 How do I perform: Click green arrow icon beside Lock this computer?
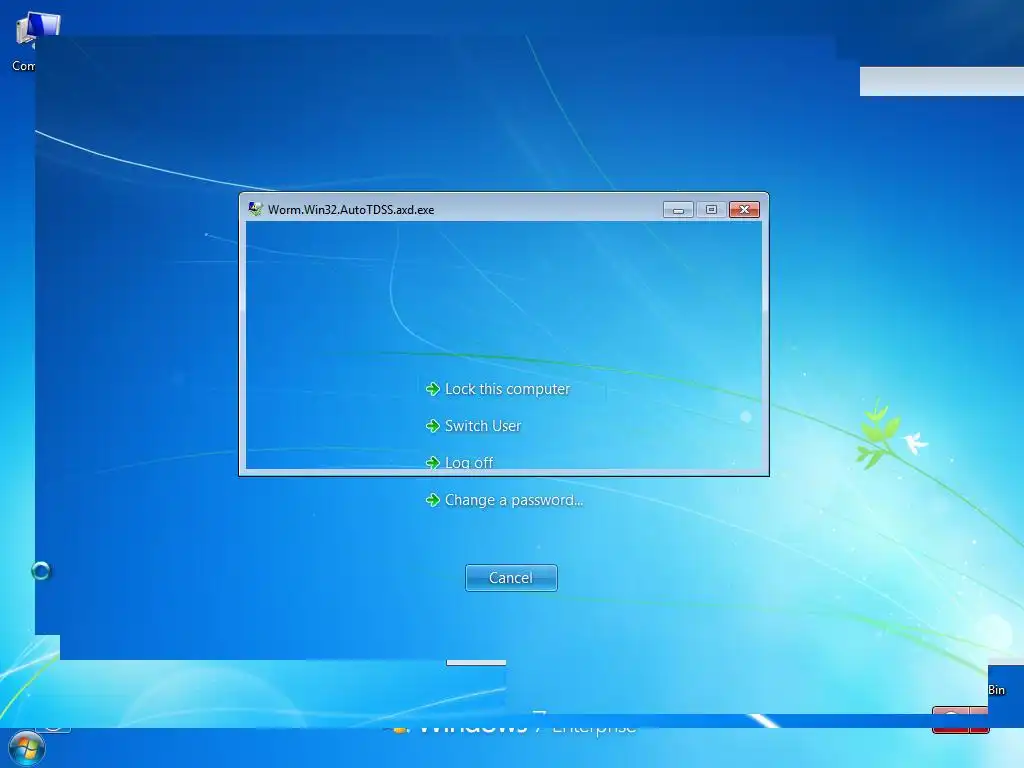point(432,389)
